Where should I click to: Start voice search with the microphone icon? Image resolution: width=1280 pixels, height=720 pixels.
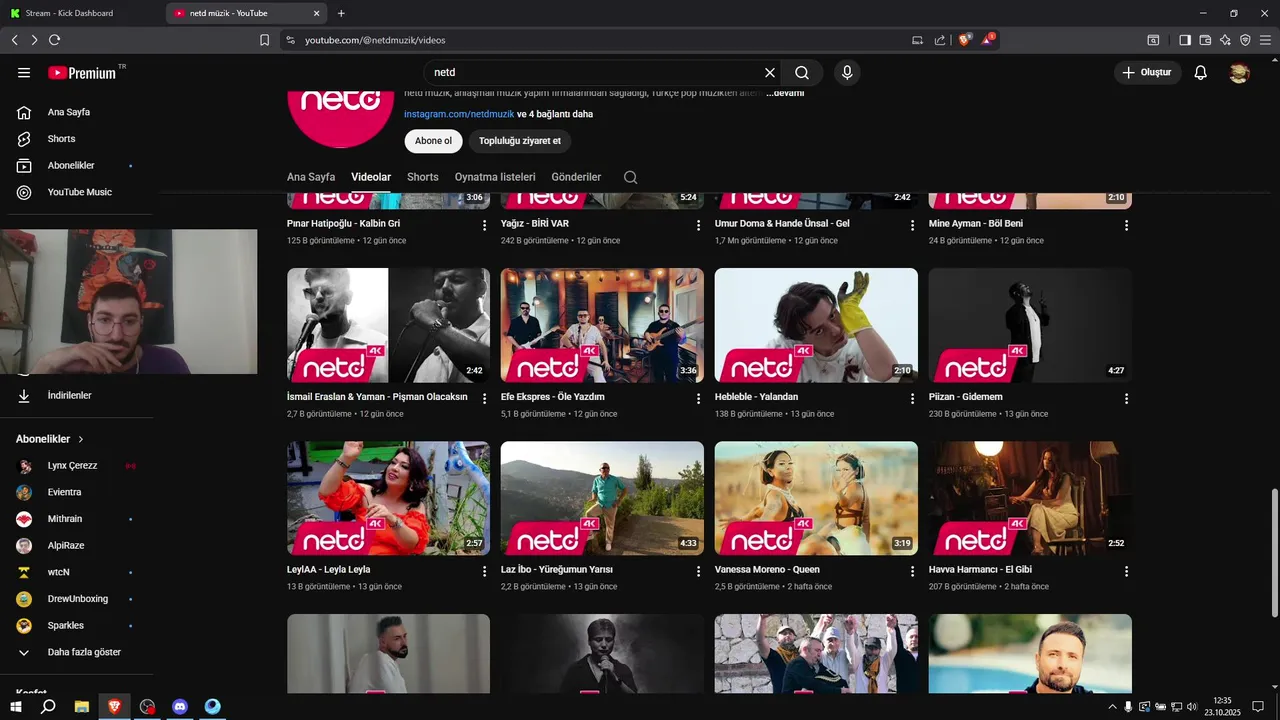tap(847, 73)
